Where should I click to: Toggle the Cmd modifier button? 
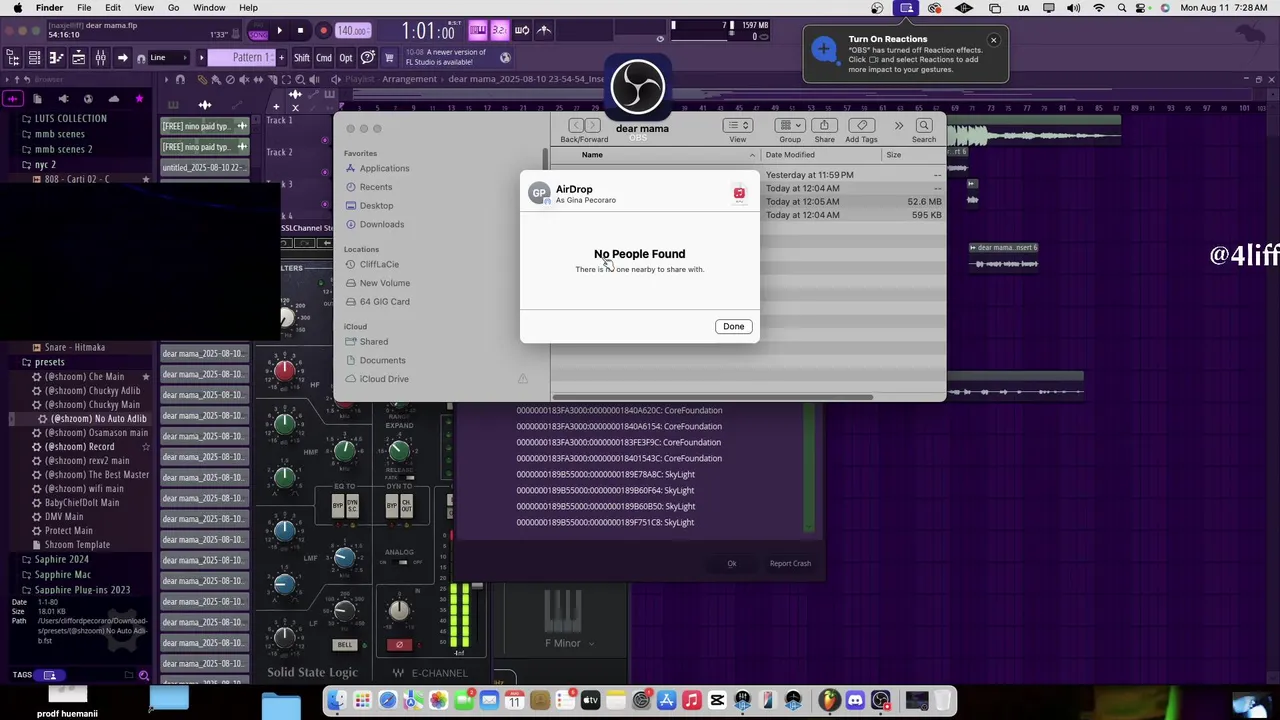(x=324, y=57)
